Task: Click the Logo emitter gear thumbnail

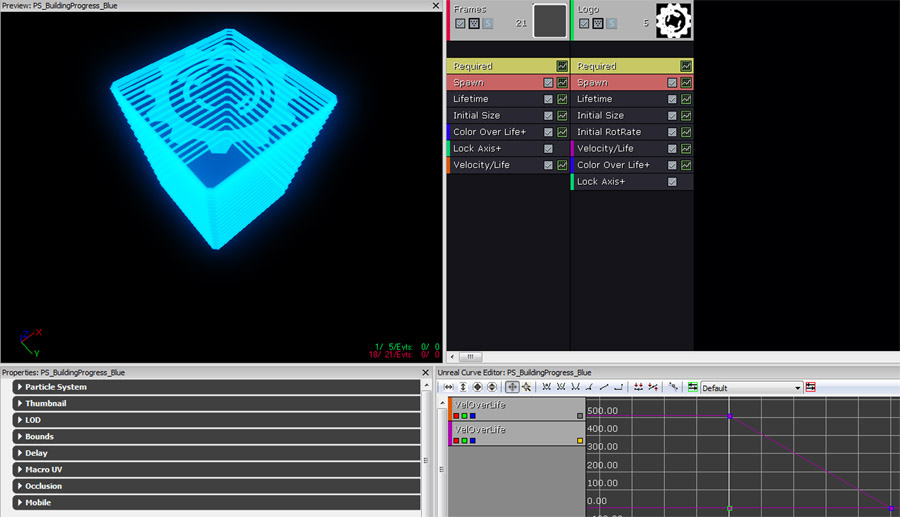Action: [674, 21]
